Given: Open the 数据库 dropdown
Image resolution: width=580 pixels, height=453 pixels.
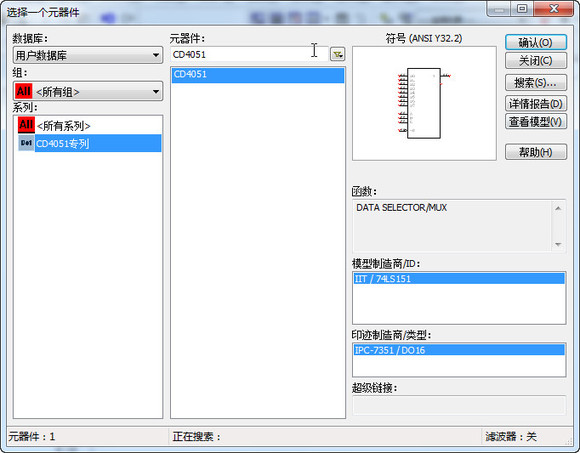Looking at the screenshot, I should [x=88, y=55].
